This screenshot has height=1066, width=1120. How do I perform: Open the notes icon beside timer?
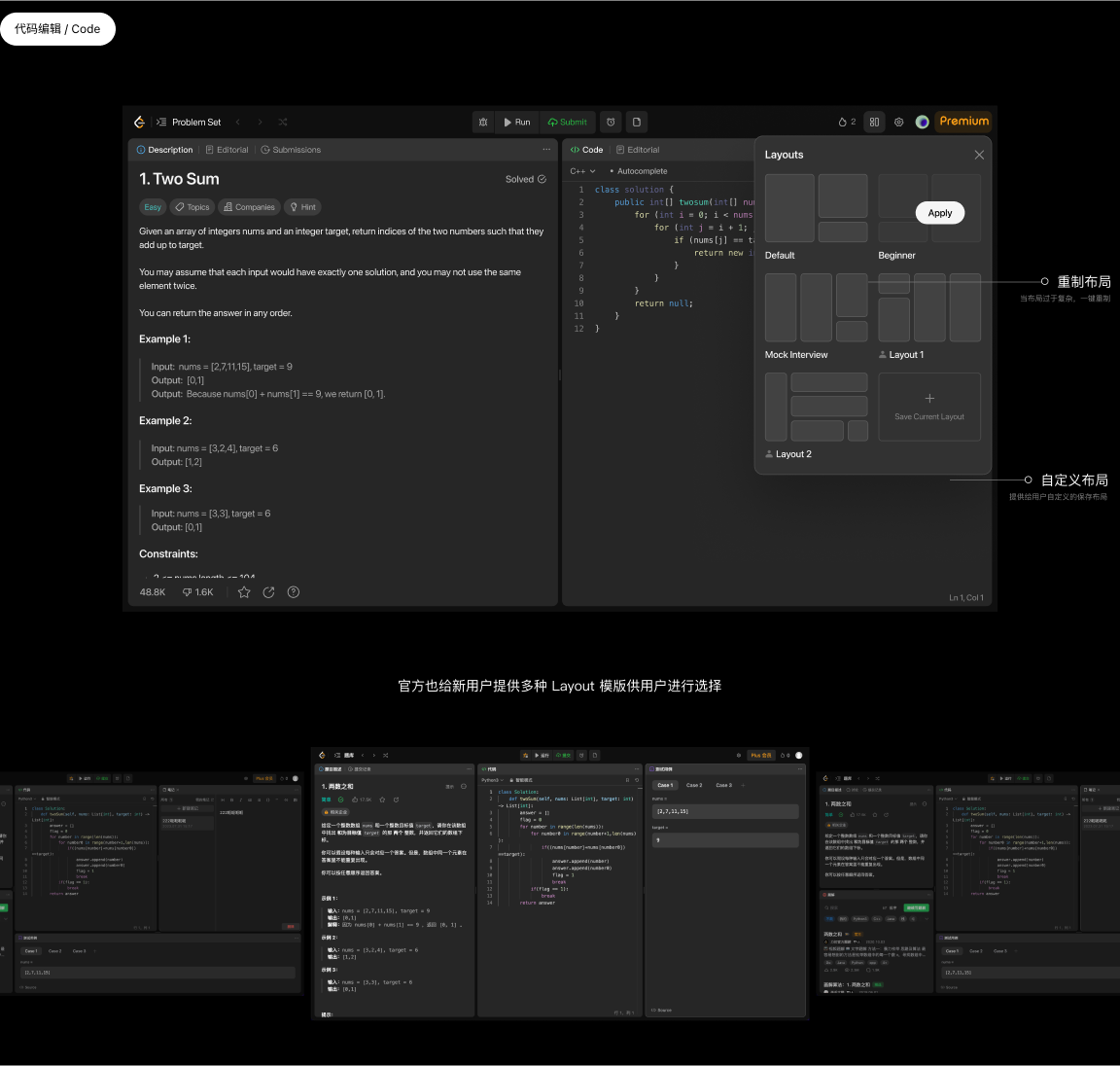pyautogui.click(x=637, y=122)
